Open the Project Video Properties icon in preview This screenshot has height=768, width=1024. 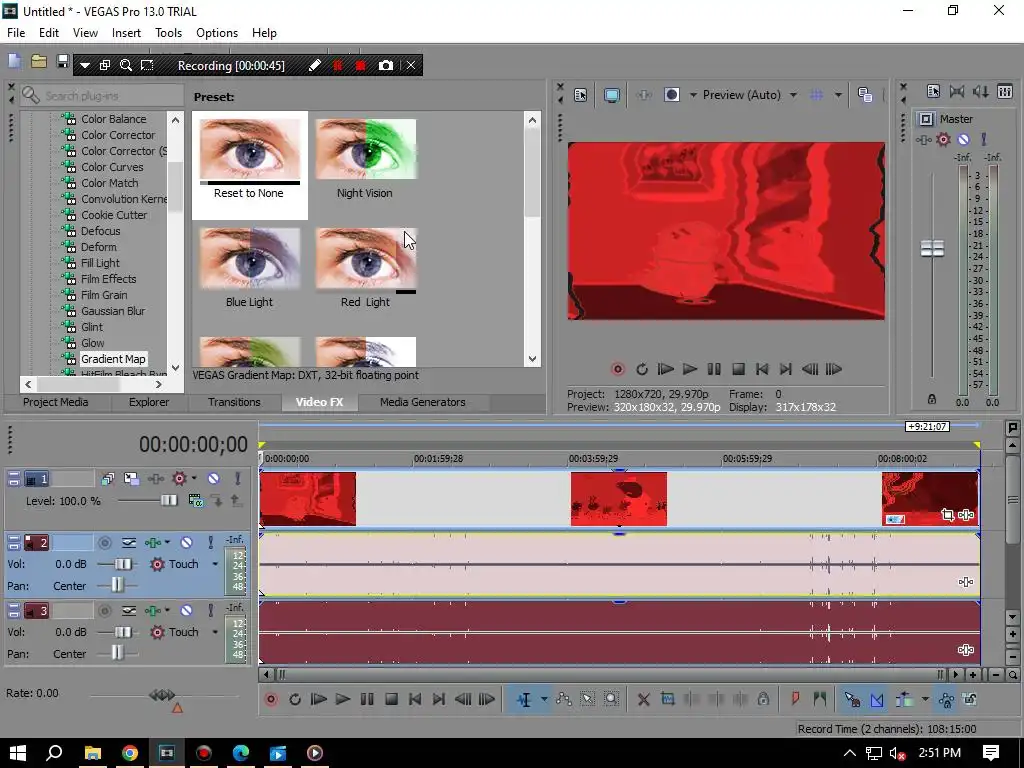coord(580,95)
